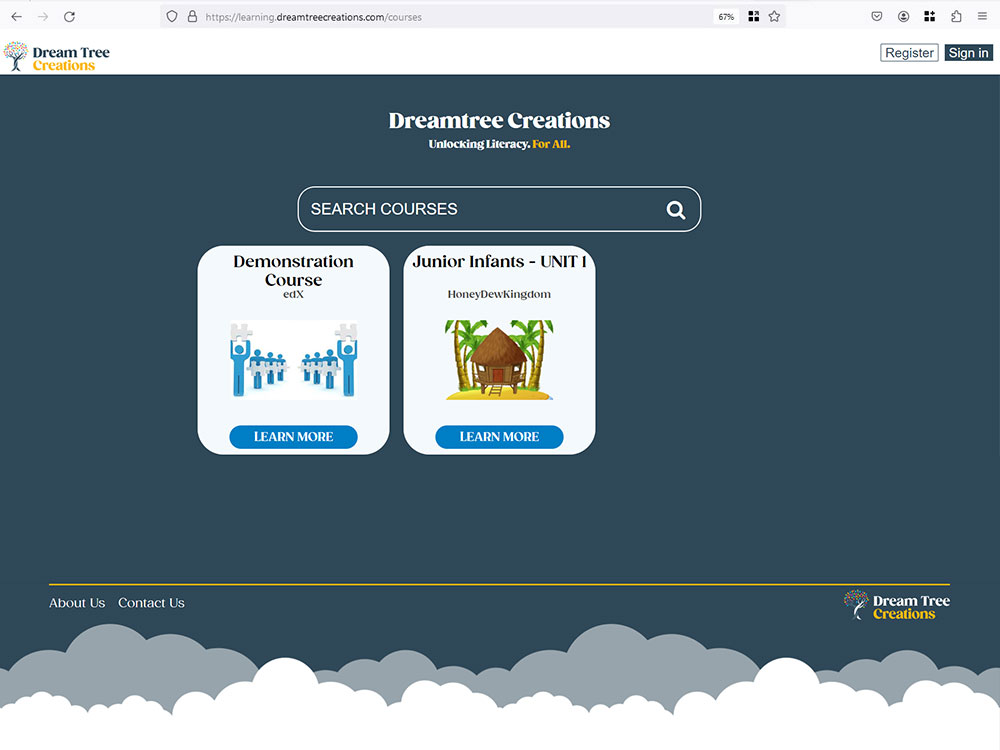Click the browser back arrow

16,16
